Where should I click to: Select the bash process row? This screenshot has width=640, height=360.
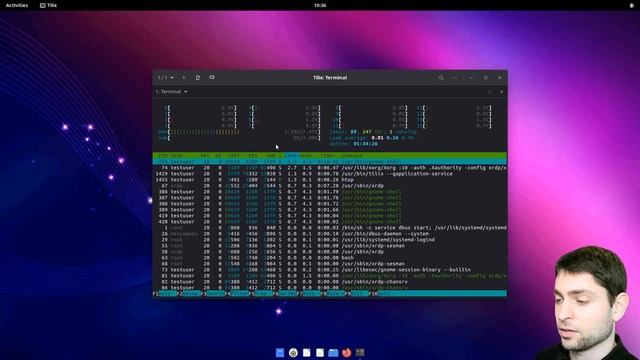point(330,258)
